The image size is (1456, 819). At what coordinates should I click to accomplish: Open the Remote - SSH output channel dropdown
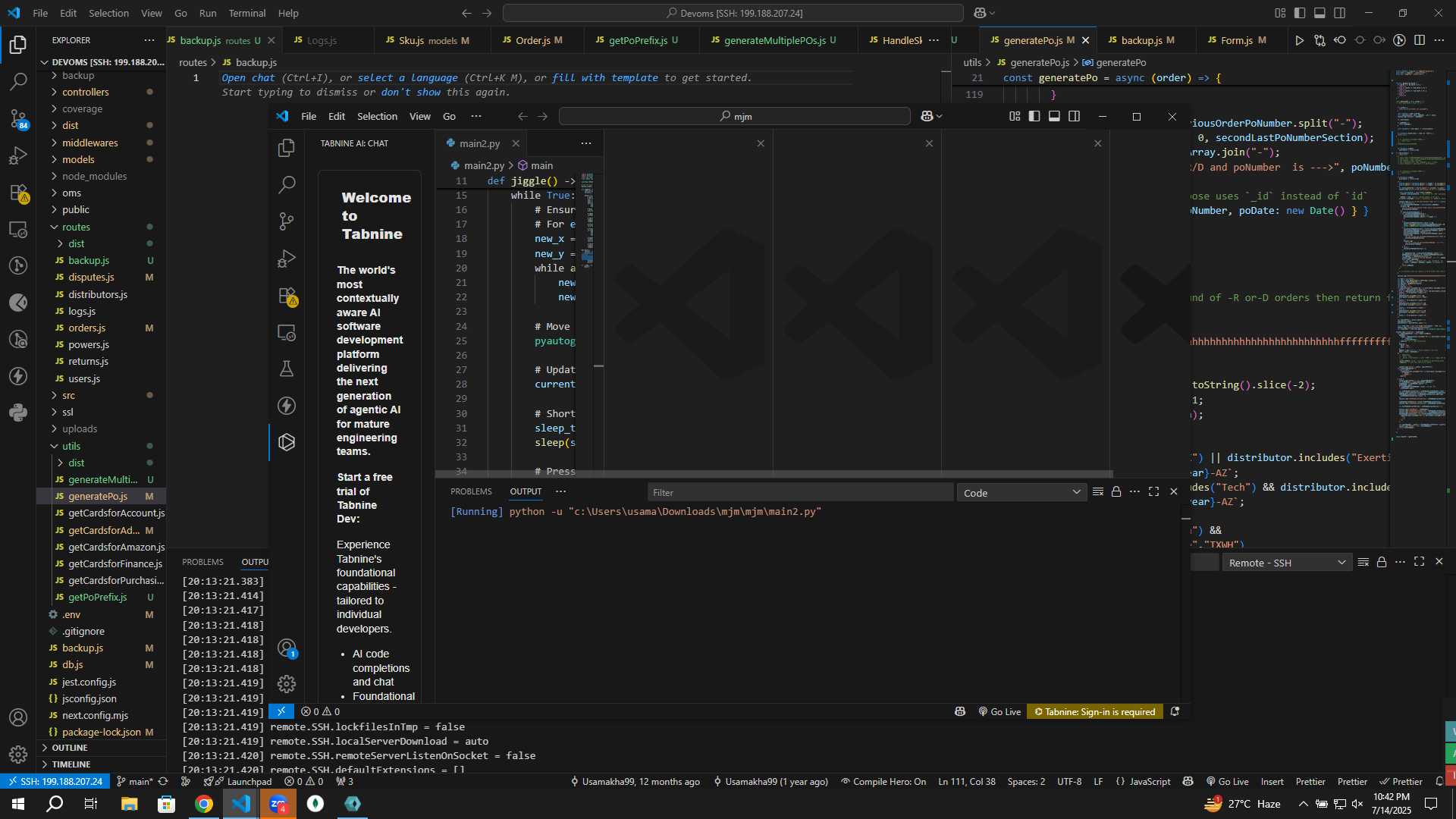pos(1286,563)
